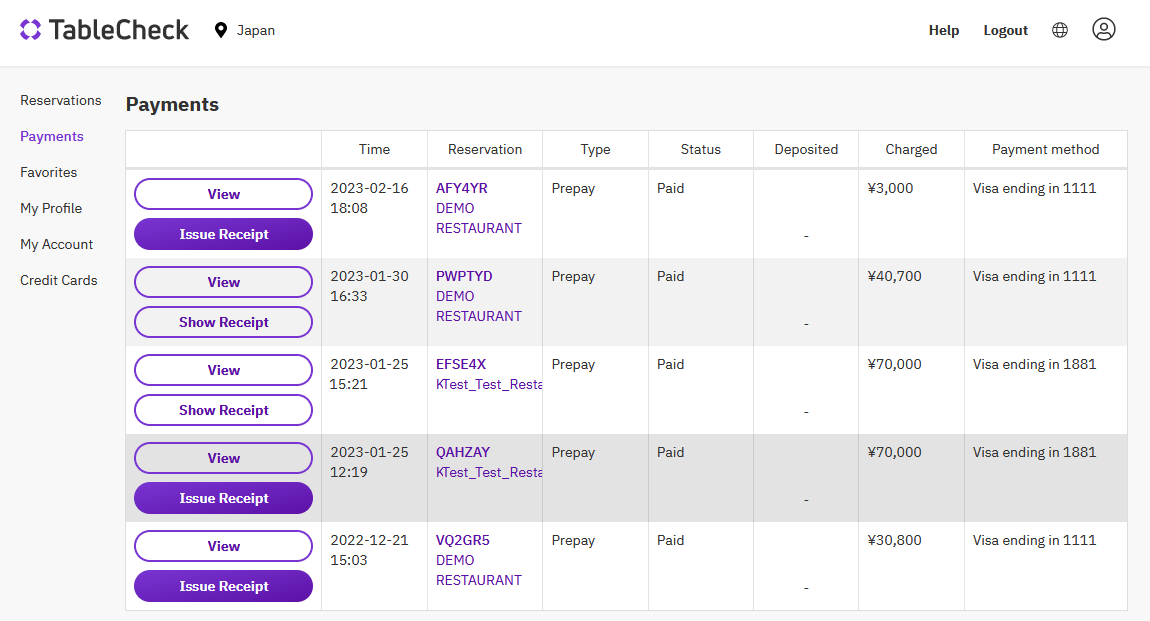Click the Charged column header
Viewport: 1150px width, 621px height.
[911, 149]
